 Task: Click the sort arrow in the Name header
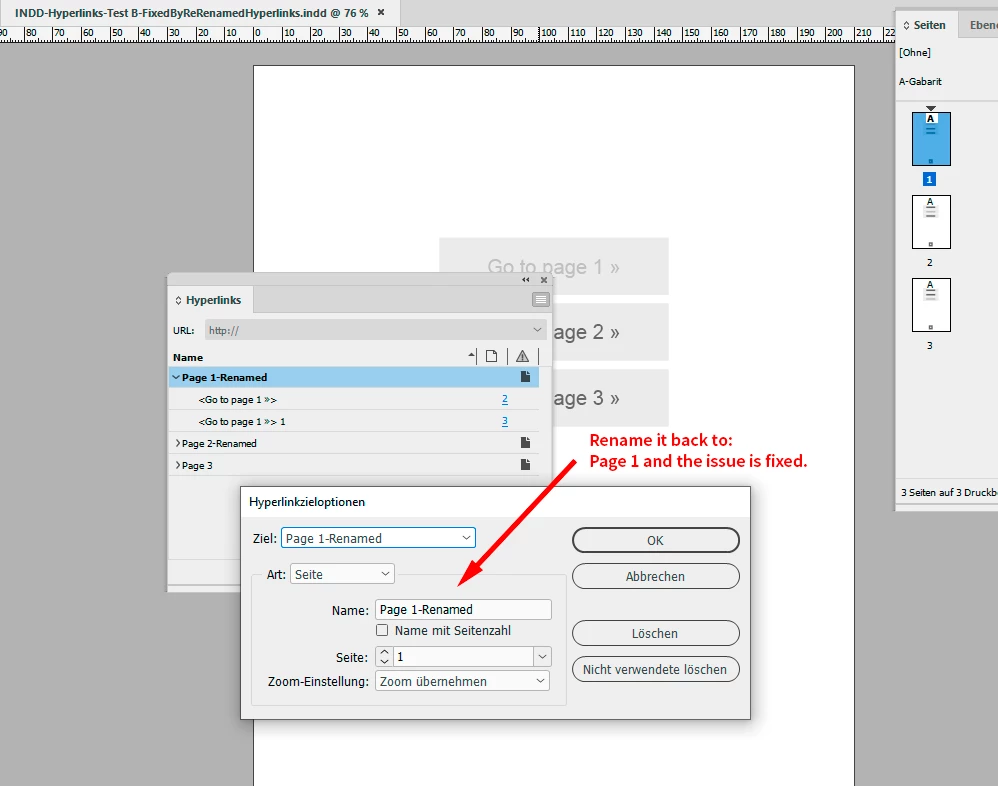click(x=471, y=355)
